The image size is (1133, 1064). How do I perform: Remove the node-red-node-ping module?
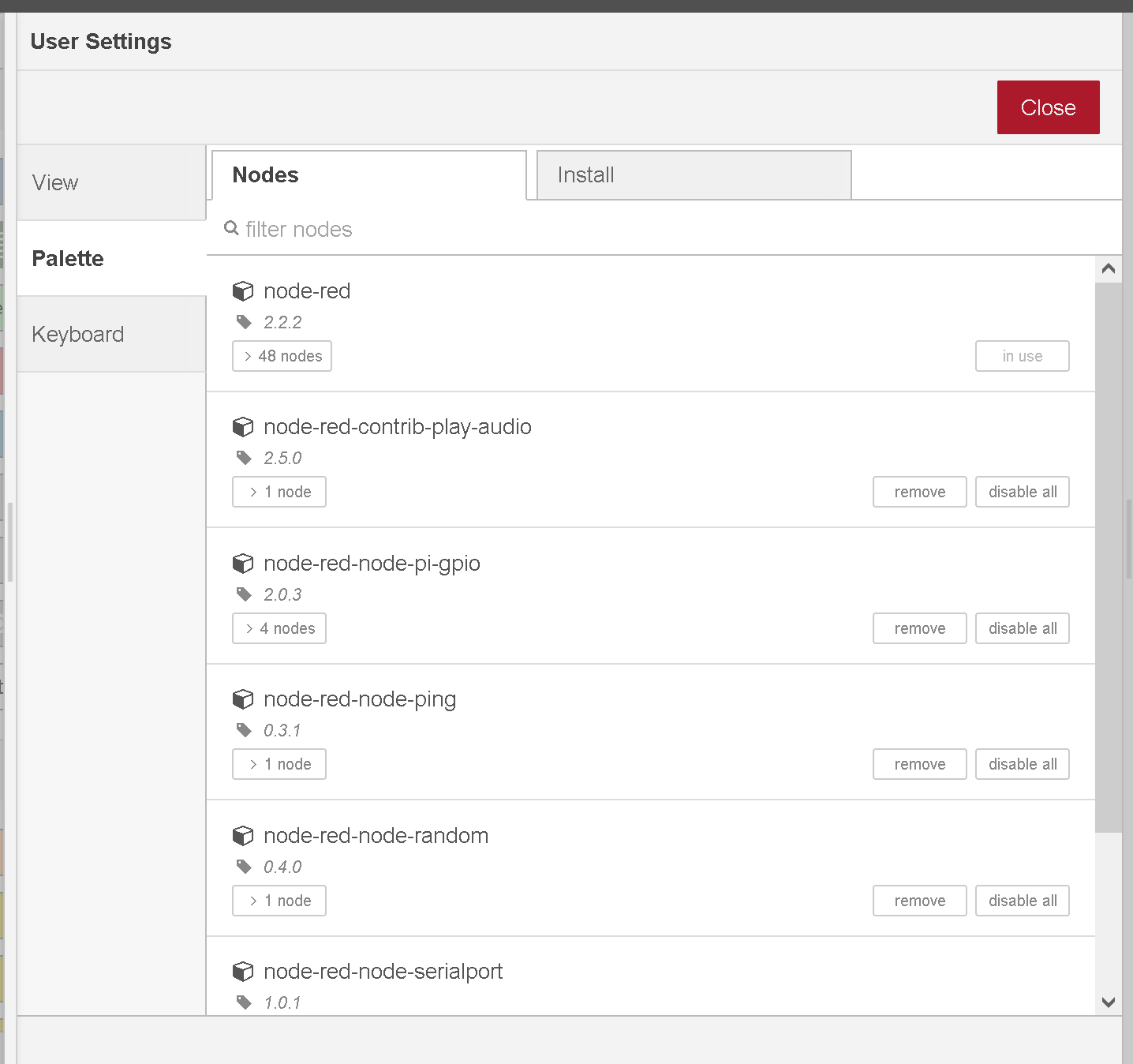pos(920,764)
